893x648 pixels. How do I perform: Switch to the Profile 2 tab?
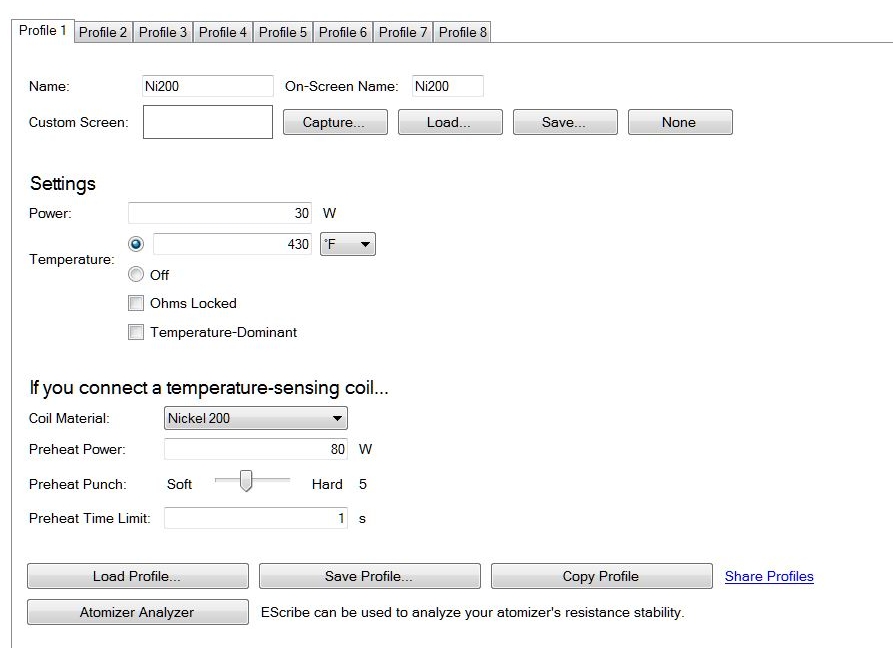click(103, 32)
